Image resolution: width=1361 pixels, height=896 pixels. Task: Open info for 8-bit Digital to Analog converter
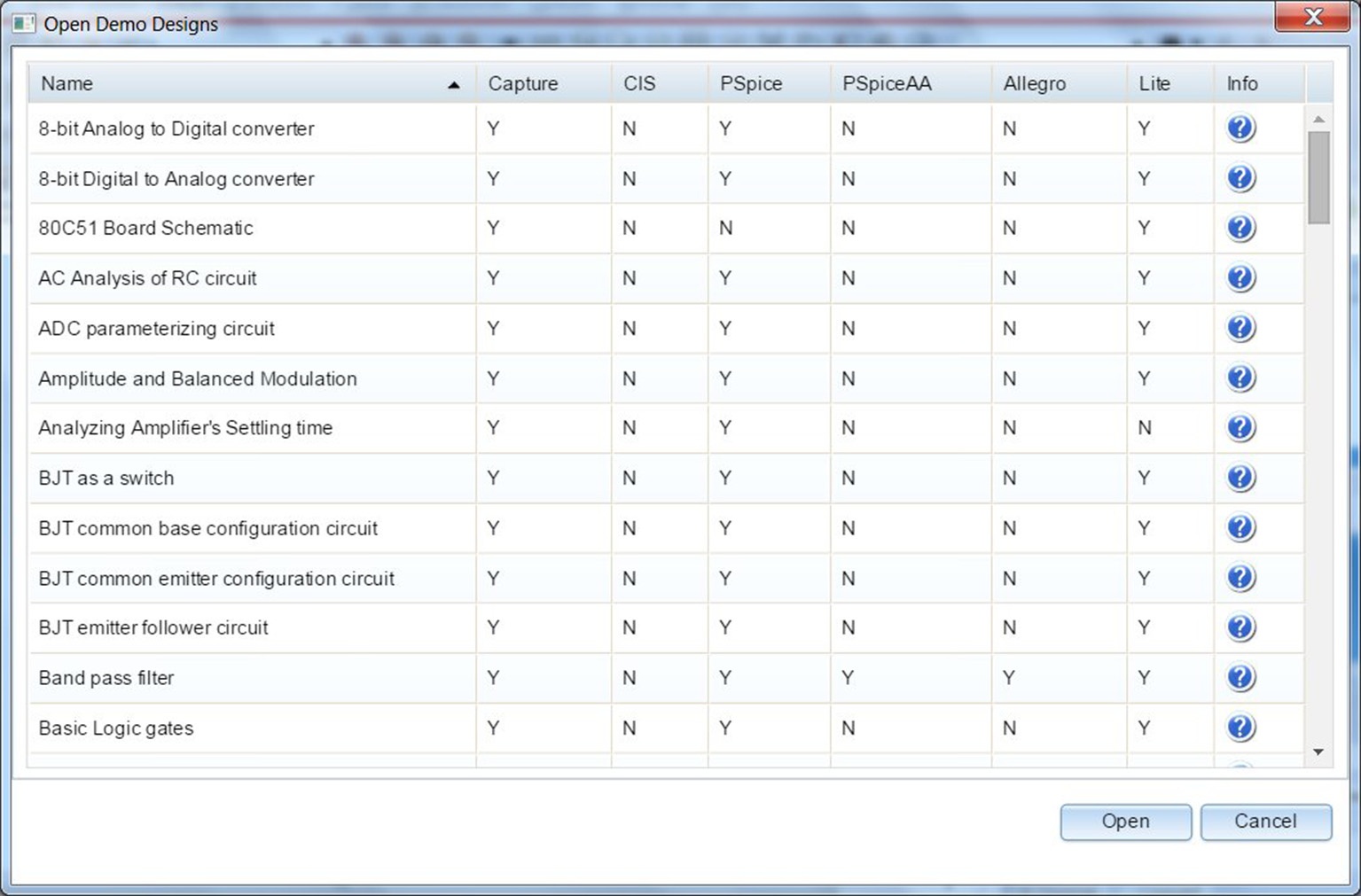(1240, 178)
